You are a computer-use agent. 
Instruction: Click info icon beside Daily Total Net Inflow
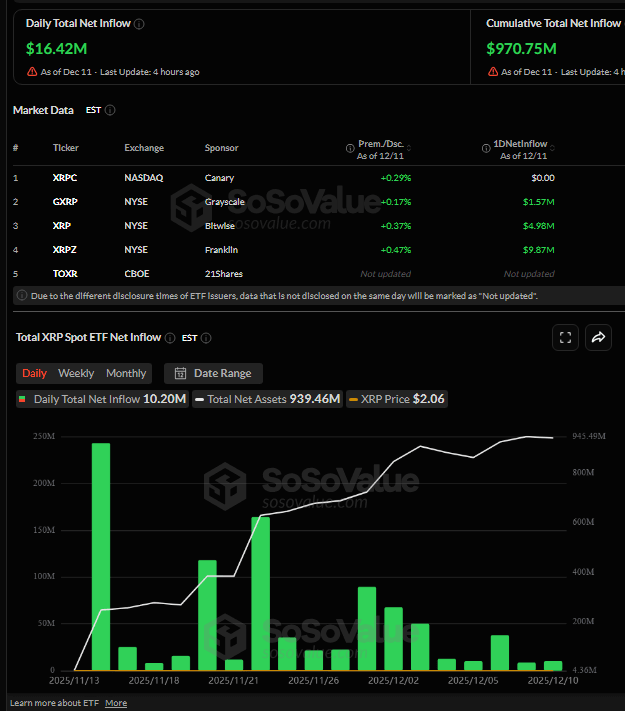[139, 23]
